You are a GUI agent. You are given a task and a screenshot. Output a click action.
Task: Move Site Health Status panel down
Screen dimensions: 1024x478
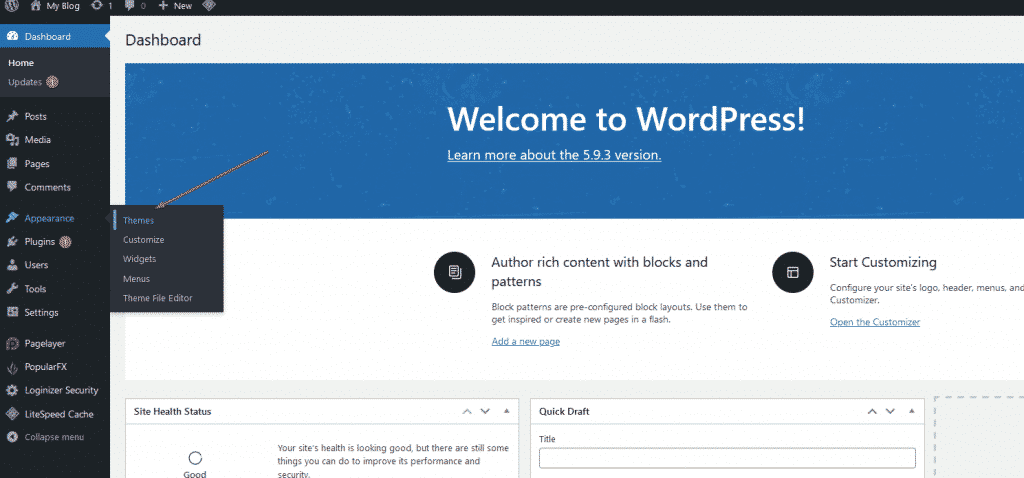coord(485,411)
